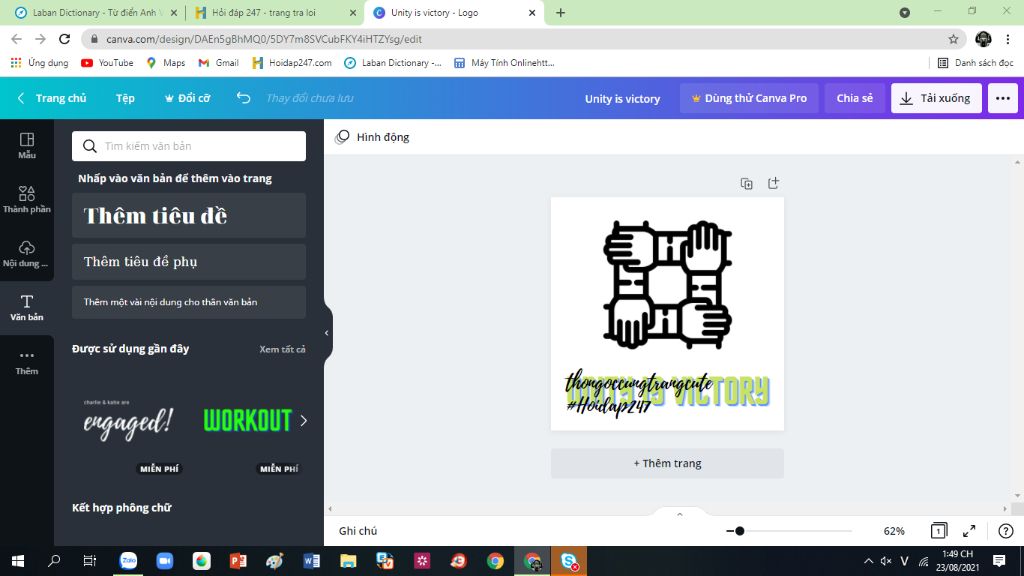Click the volume icon in system tray
Image resolution: width=1024 pixels, height=576 pixels.
[x=886, y=561]
